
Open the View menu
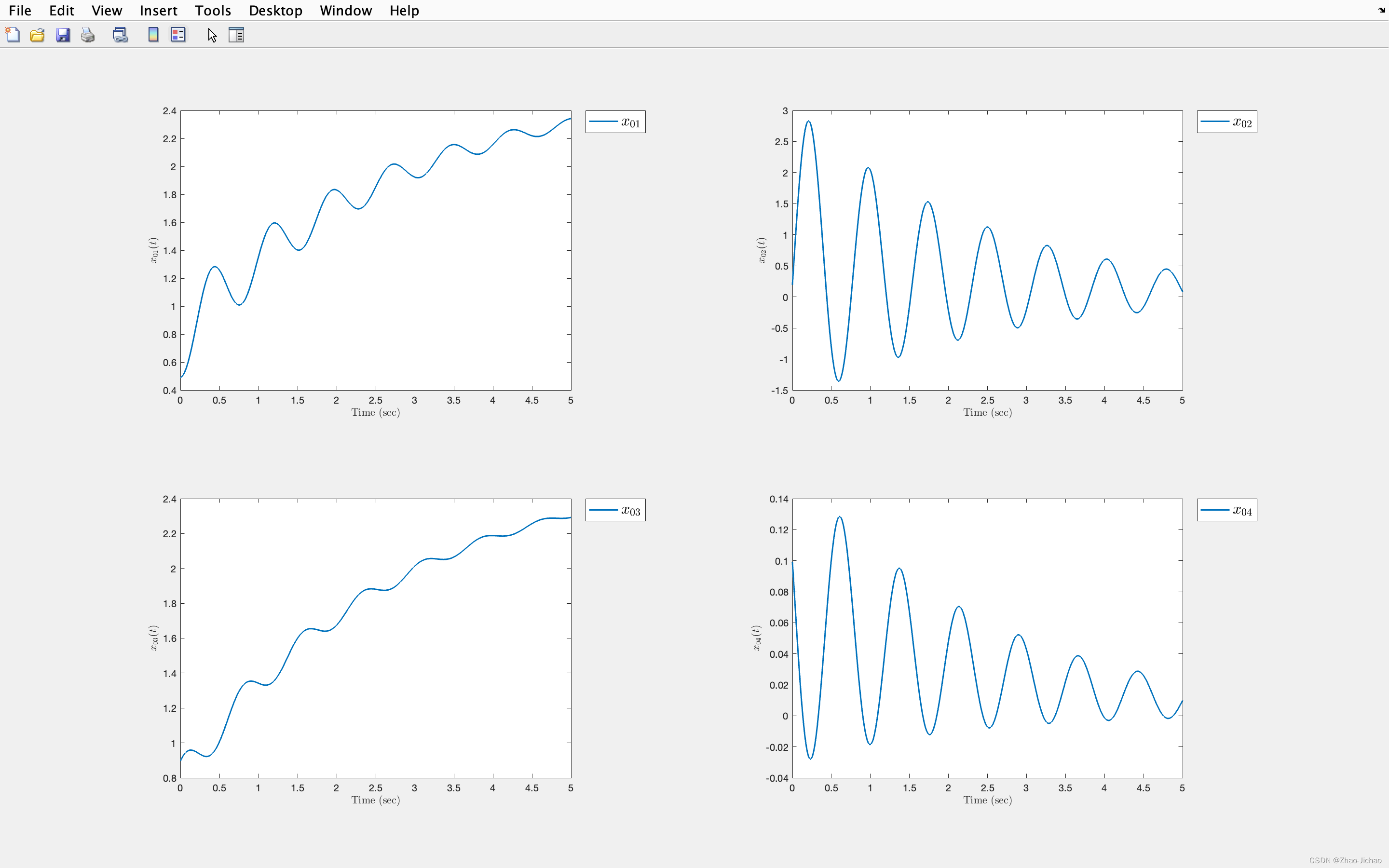tap(107, 10)
